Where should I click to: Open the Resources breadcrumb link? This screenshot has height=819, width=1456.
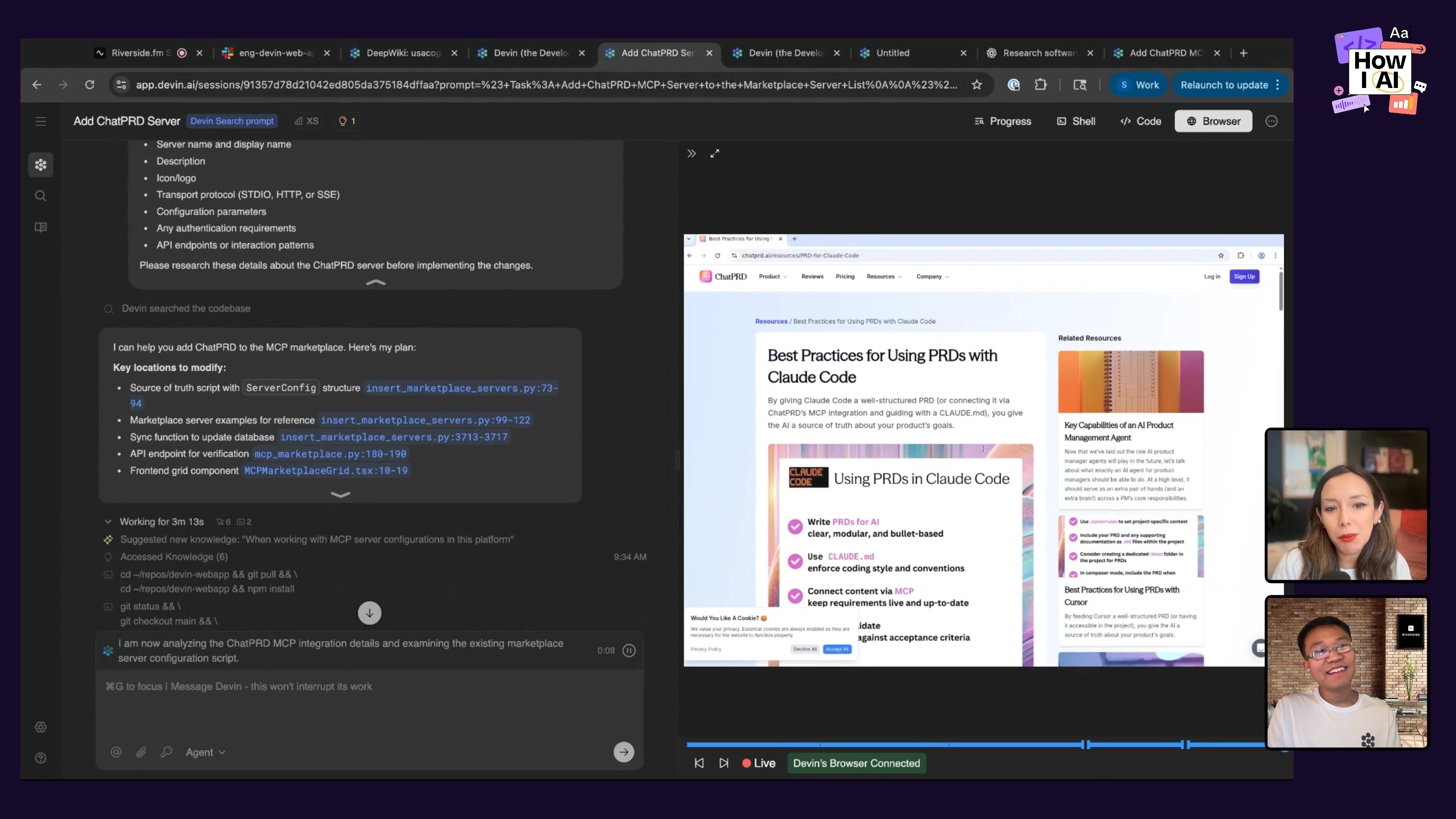771,321
